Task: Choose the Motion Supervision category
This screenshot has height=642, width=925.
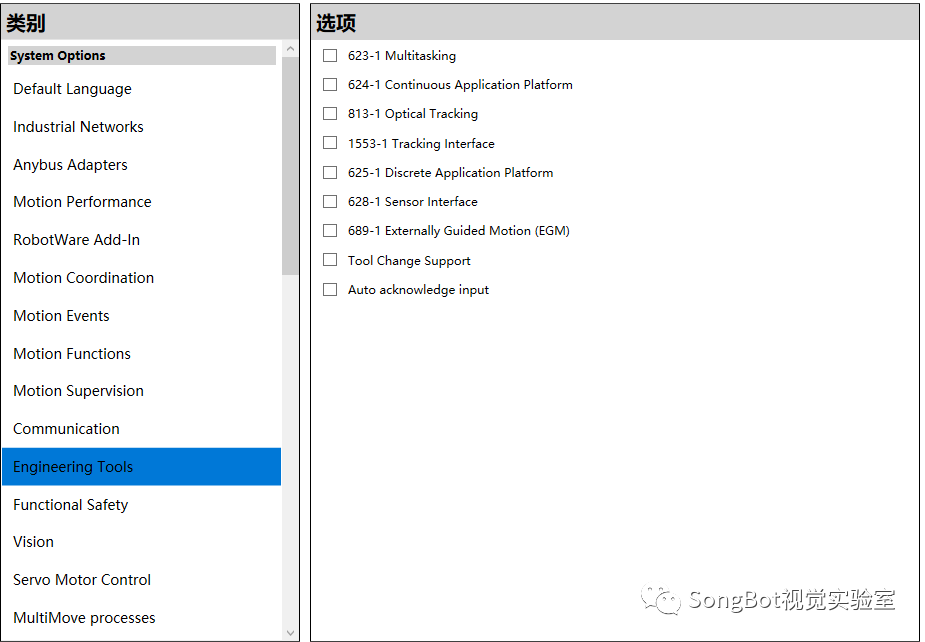Action: coord(142,391)
